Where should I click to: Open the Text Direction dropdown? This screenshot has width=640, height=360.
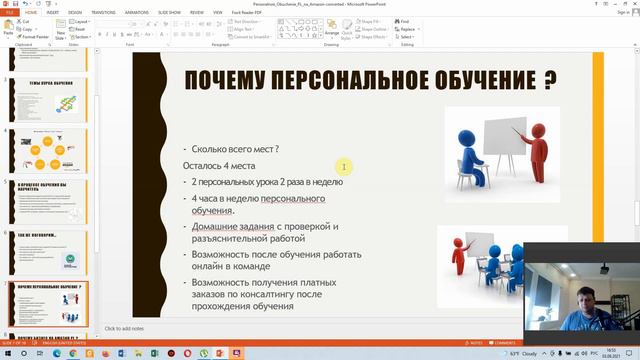(x=244, y=21)
